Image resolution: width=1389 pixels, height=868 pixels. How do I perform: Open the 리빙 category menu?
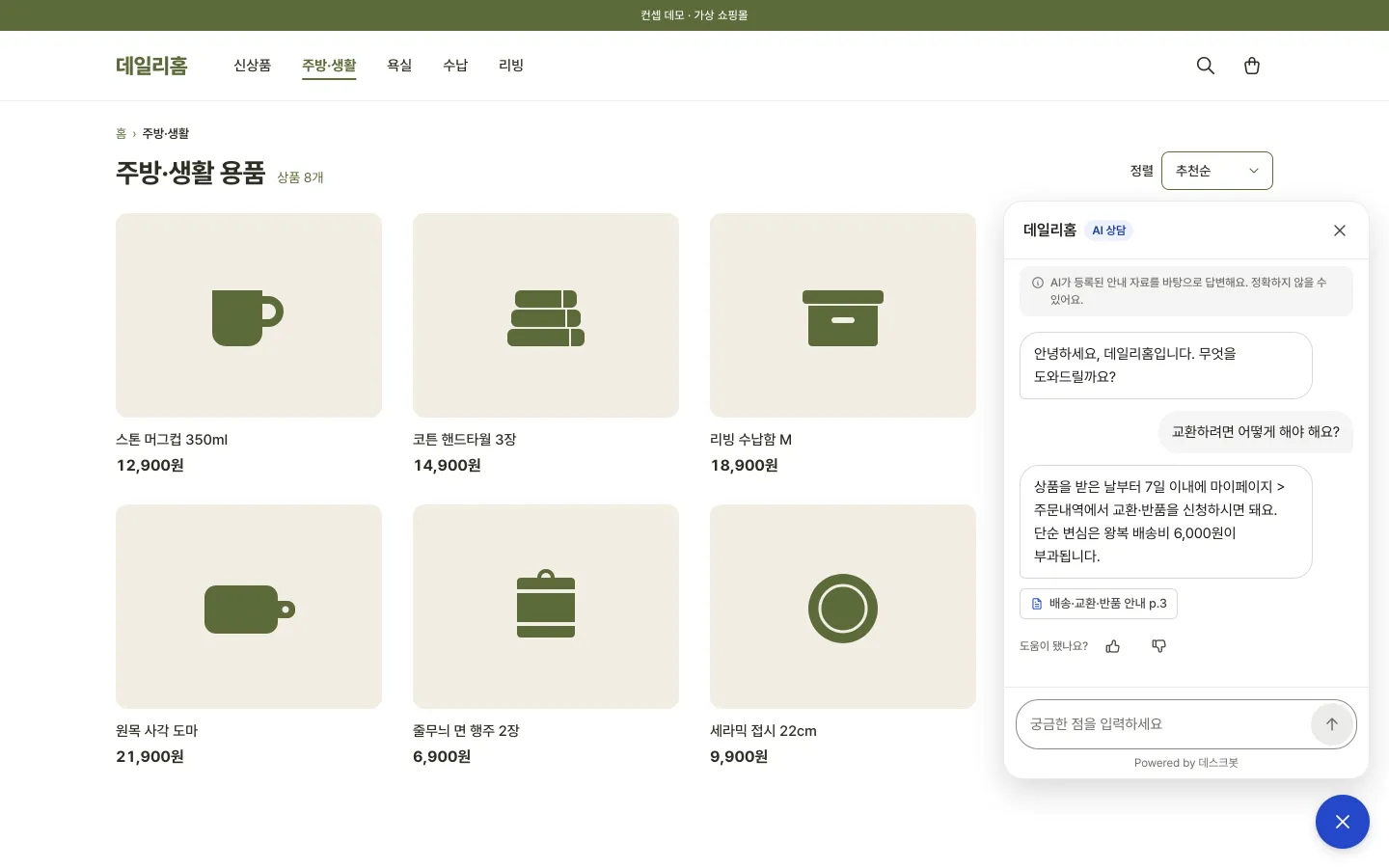tap(511, 66)
